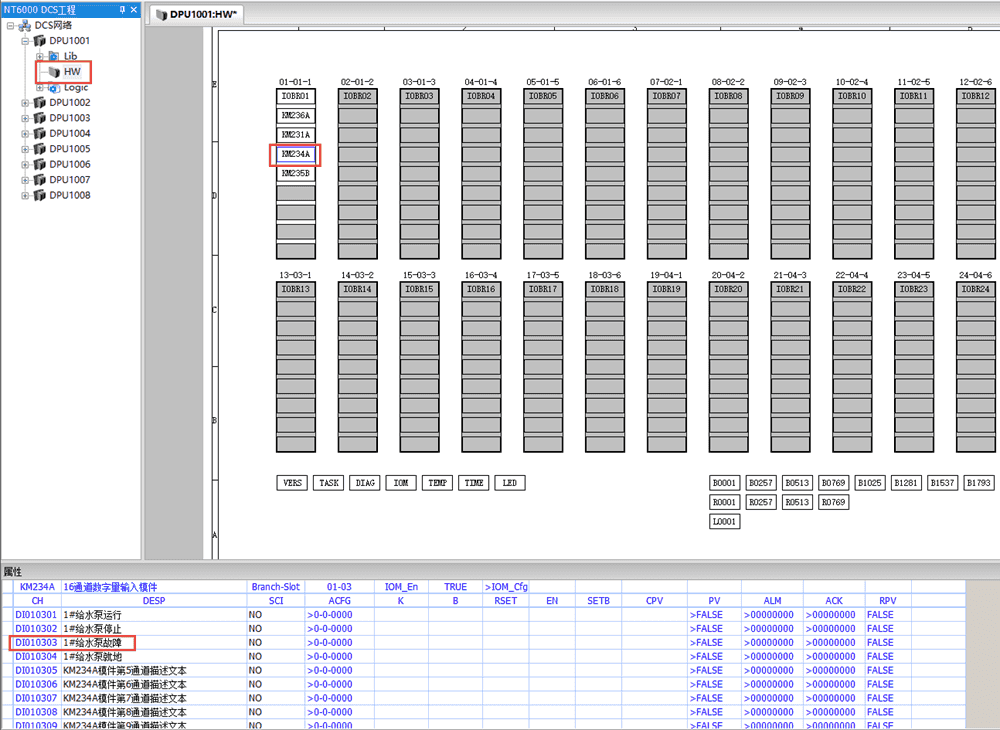
Task: Click the DESP column header
Action: pos(154,601)
